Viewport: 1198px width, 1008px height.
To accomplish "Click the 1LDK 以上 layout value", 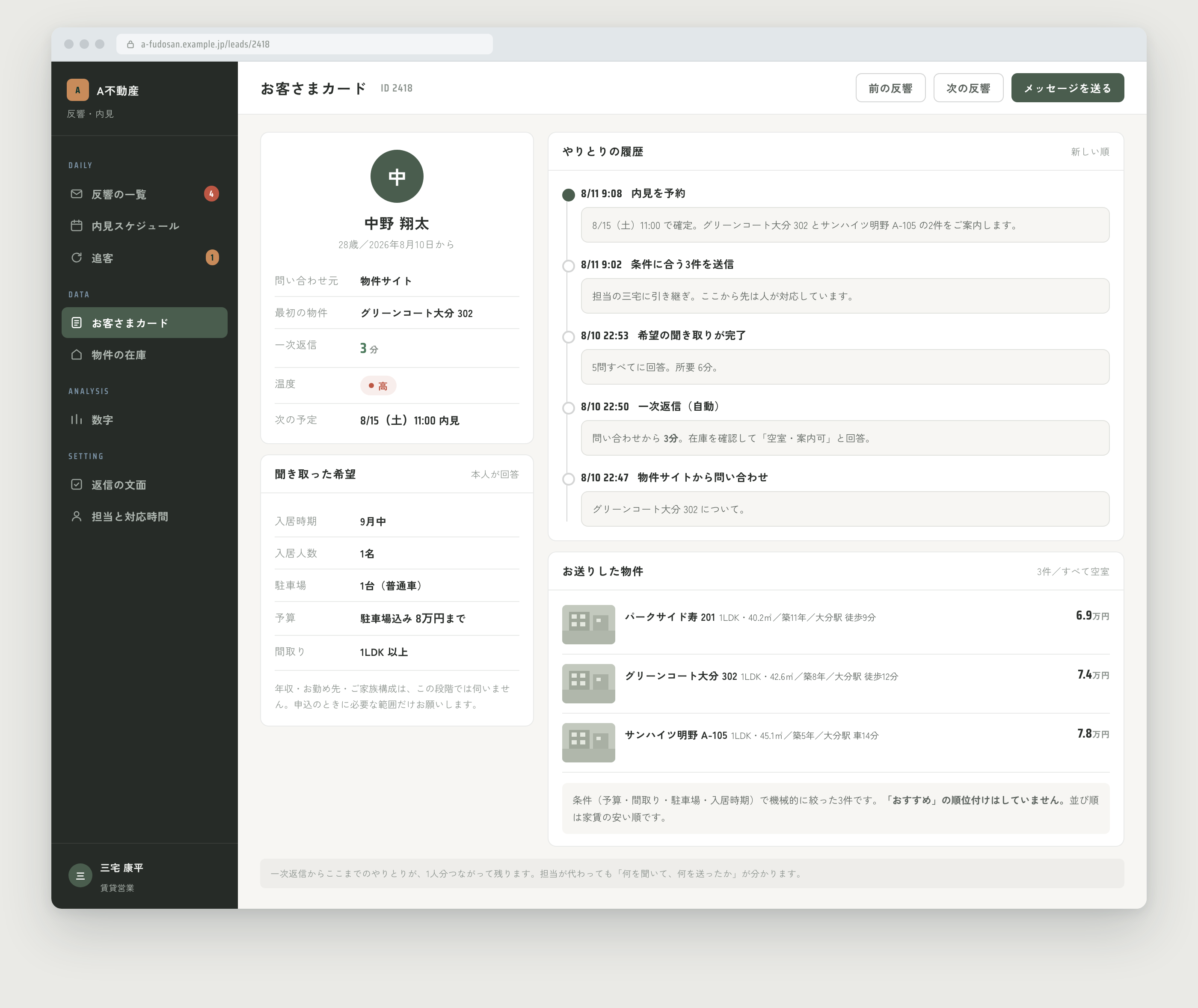I will 384,652.
